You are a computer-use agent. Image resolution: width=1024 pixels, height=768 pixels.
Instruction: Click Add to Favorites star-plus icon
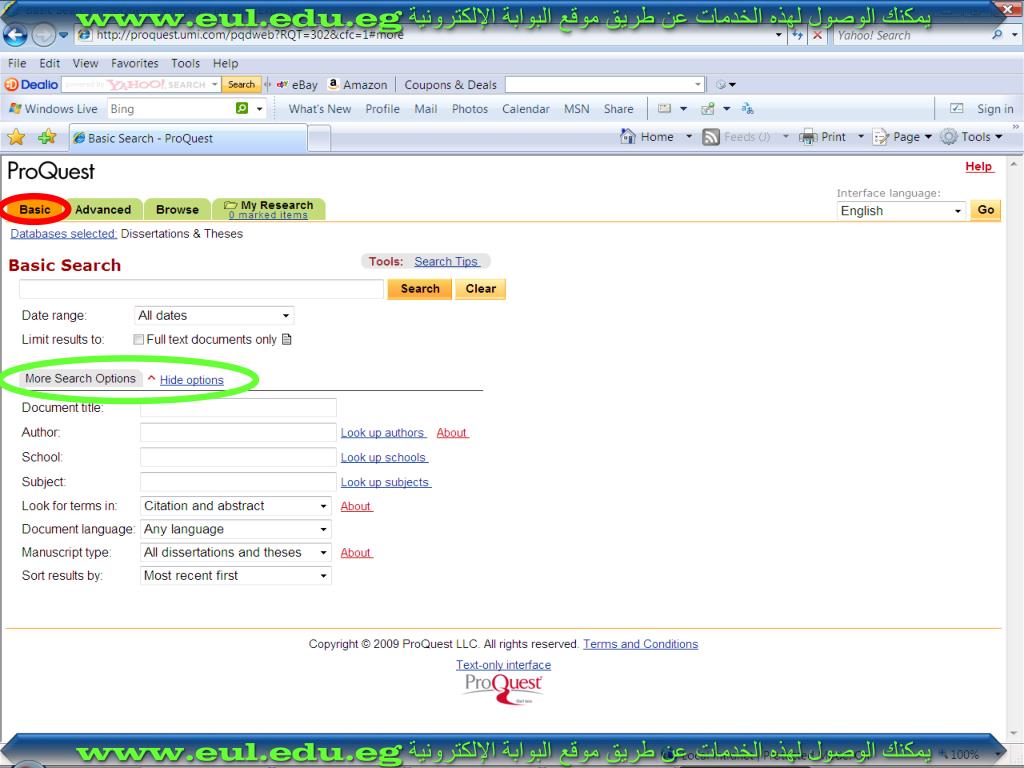pos(47,137)
